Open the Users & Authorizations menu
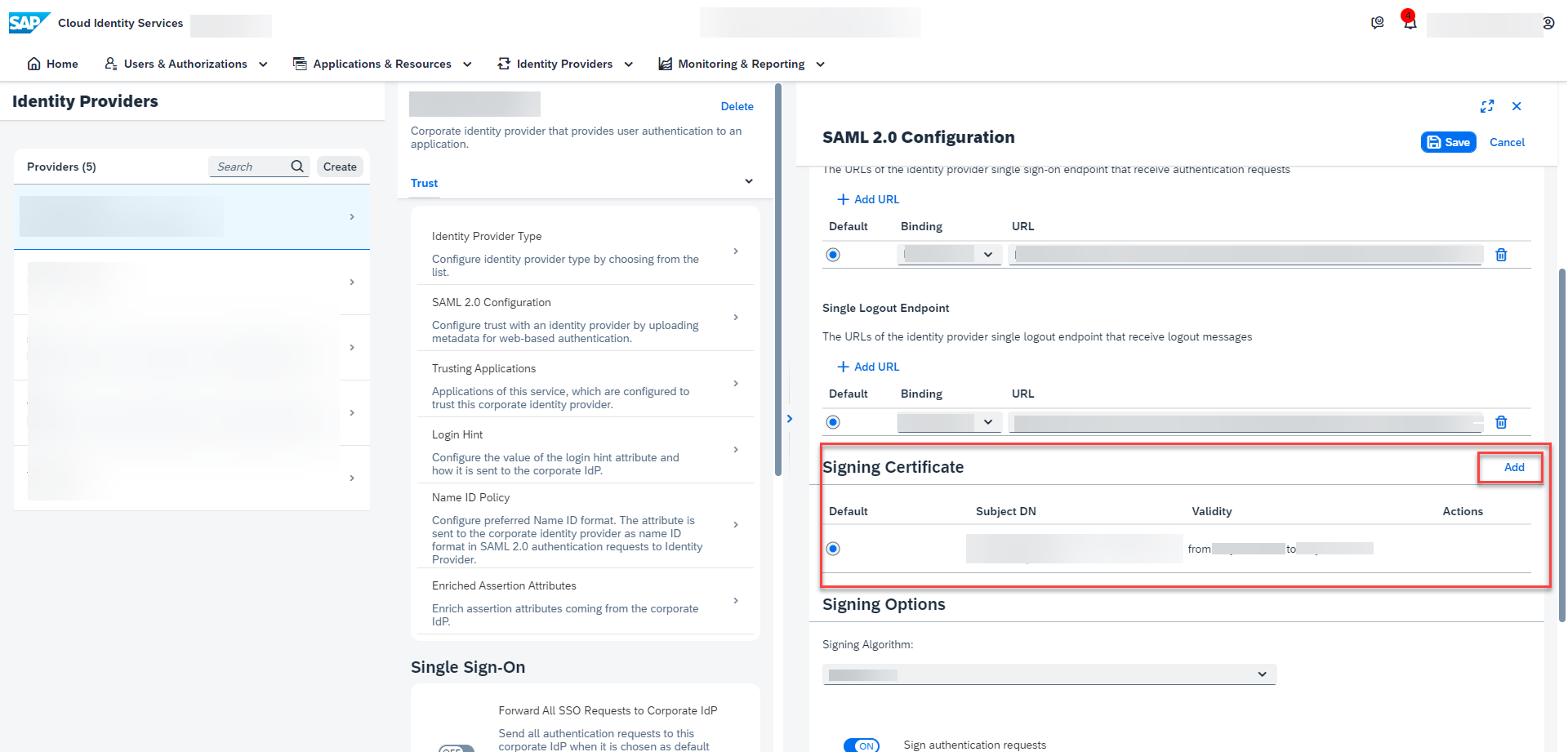Image resolution: width=1568 pixels, height=752 pixels. pyautogui.click(x=186, y=64)
